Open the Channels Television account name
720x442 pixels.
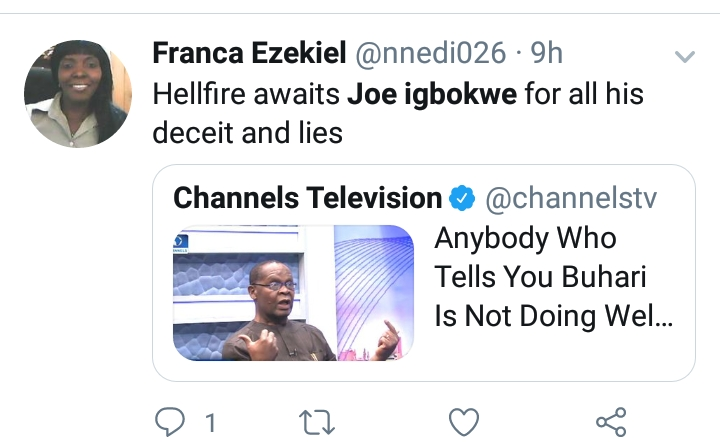(x=307, y=198)
